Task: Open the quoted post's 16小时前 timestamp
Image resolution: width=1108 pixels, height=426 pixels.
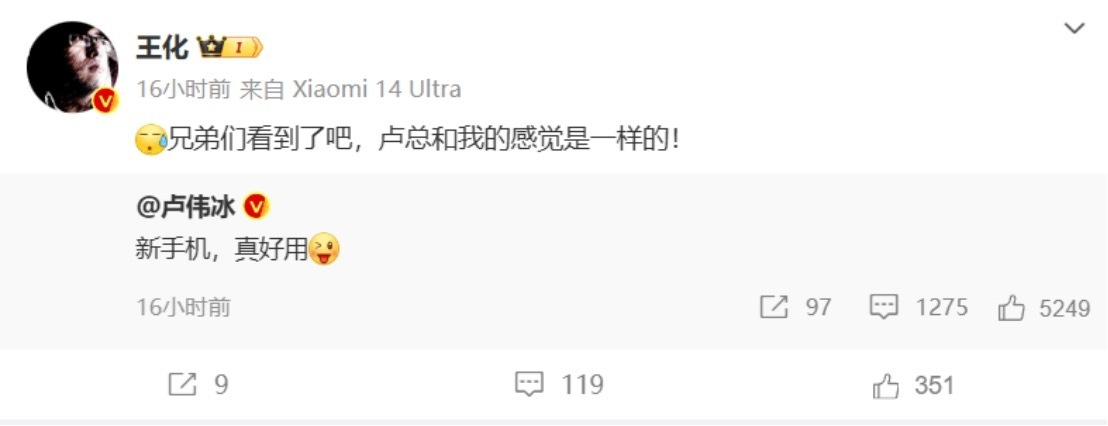Action: tap(183, 307)
